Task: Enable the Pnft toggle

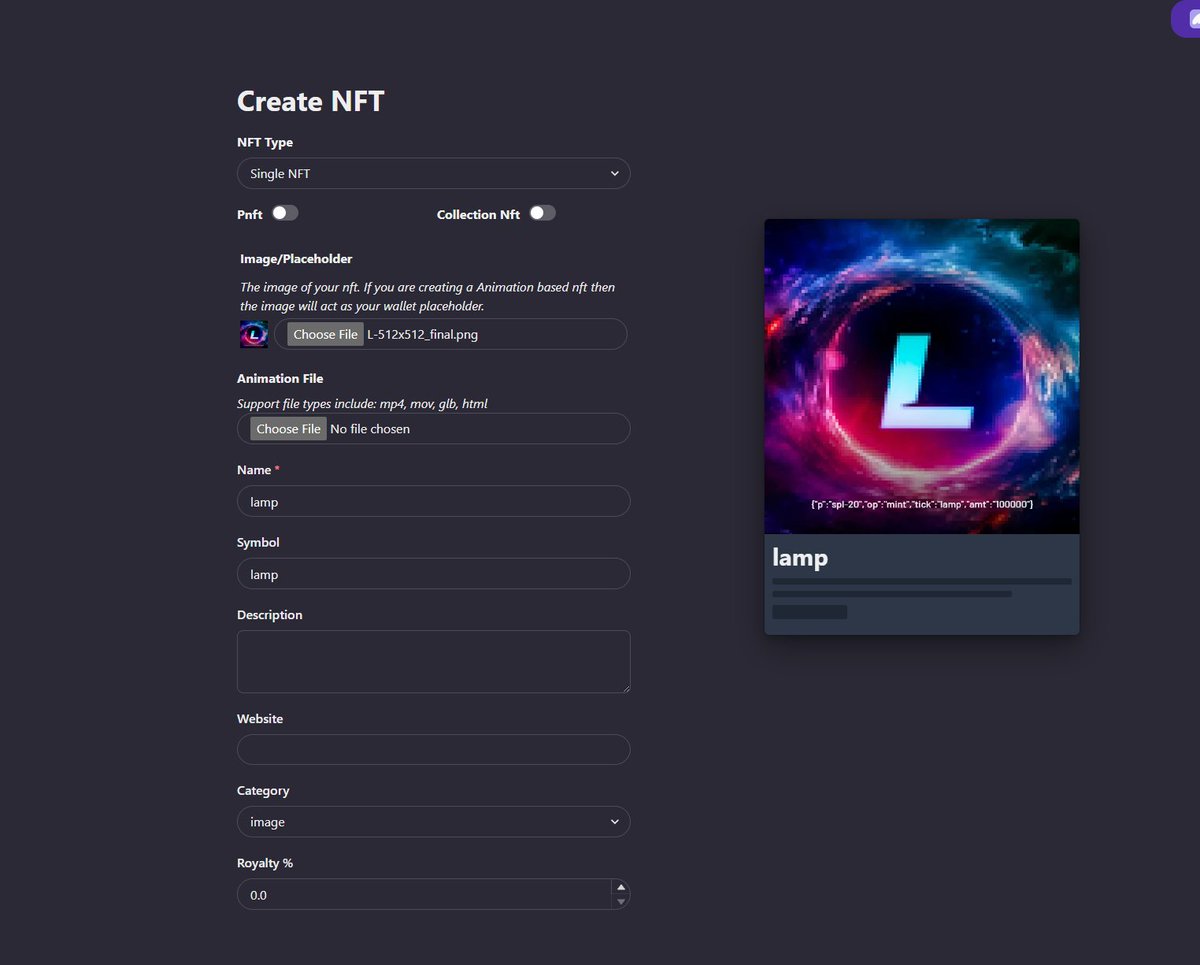Action: (x=285, y=213)
